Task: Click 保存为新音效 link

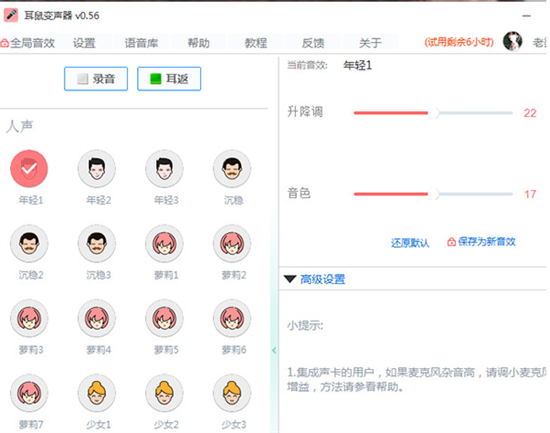Action: point(481,242)
